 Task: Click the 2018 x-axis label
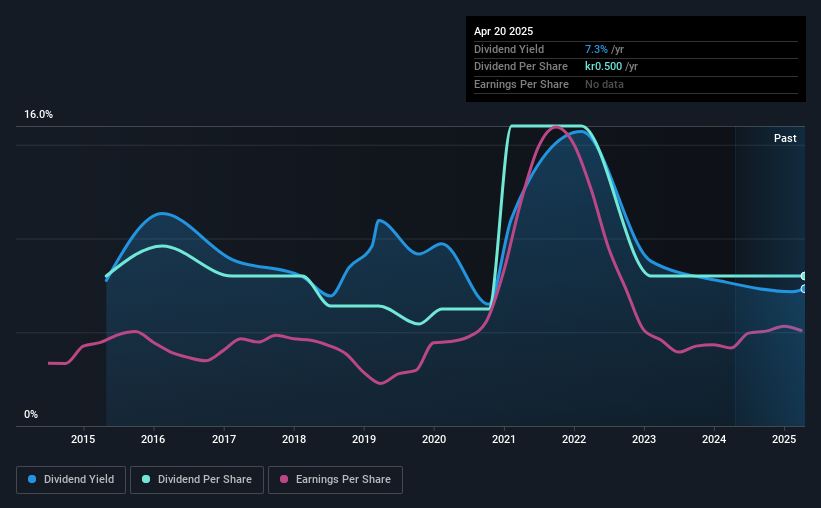pos(294,439)
